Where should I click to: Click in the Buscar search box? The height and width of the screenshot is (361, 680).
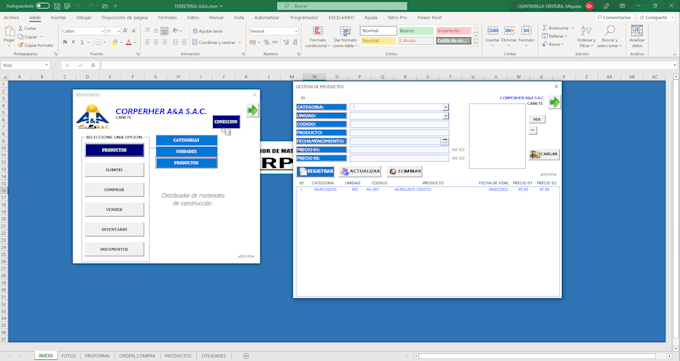click(342, 6)
